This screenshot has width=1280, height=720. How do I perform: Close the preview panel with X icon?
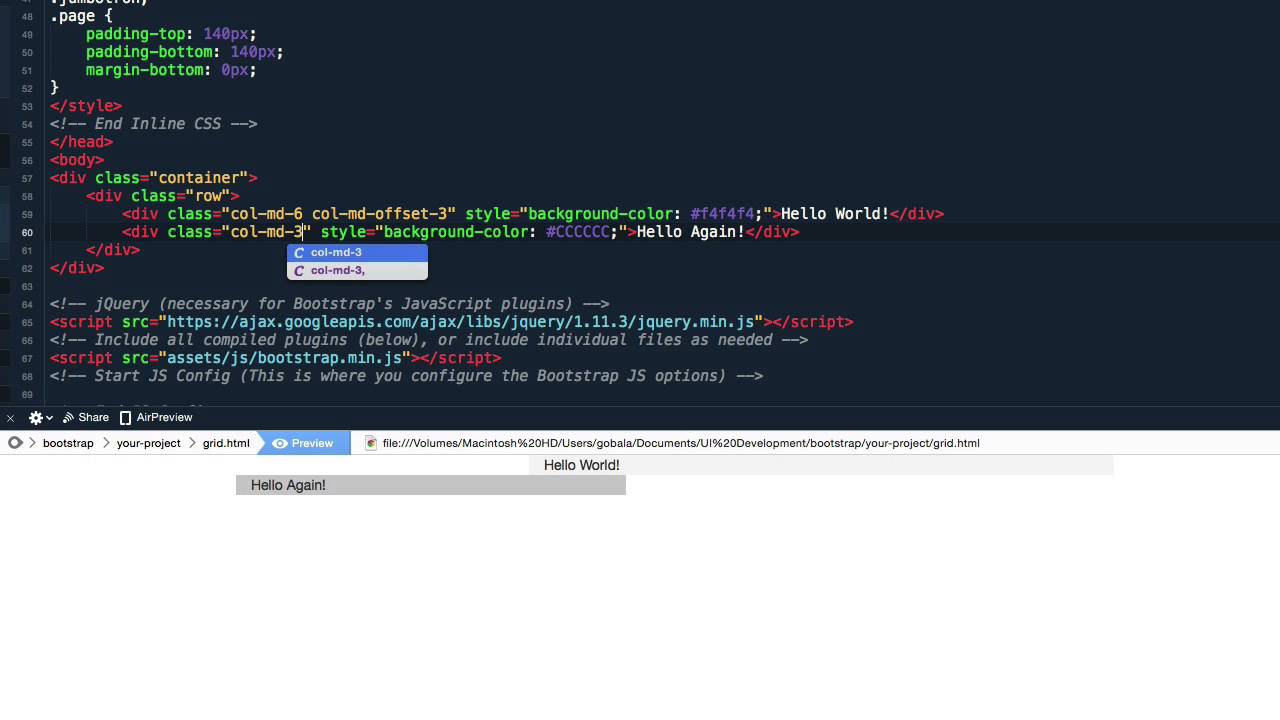[10, 418]
